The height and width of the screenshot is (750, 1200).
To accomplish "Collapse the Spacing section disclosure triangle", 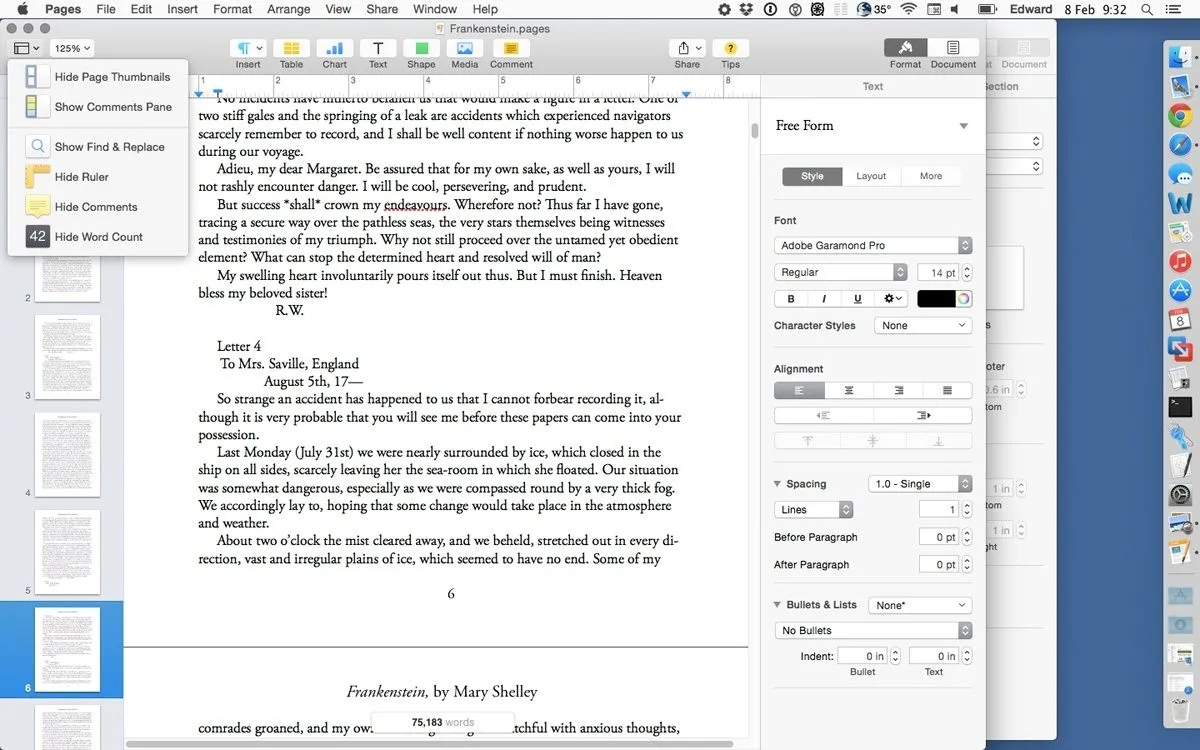I will pyautogui.click(x=778, y=484).
